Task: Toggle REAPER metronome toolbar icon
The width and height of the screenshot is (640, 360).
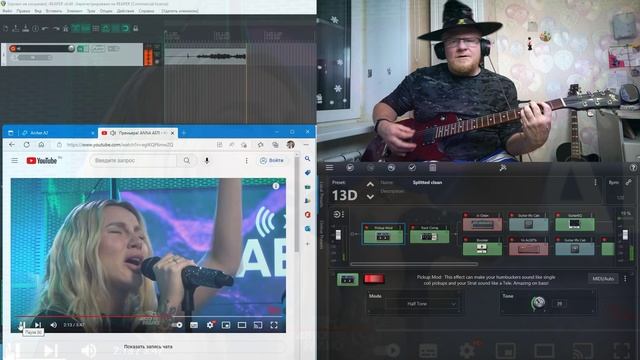Action: (x=65, y=28)
